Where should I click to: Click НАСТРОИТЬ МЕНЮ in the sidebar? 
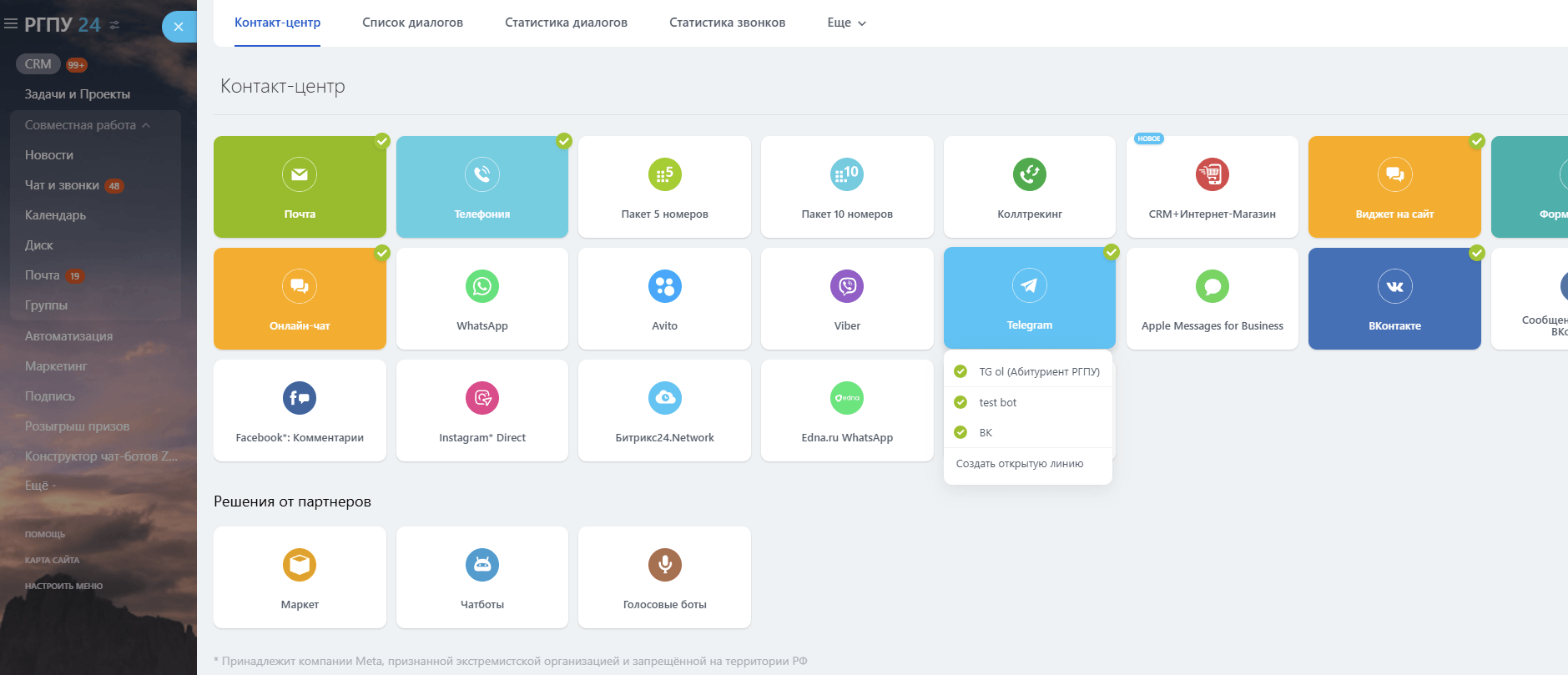point(63,586)
